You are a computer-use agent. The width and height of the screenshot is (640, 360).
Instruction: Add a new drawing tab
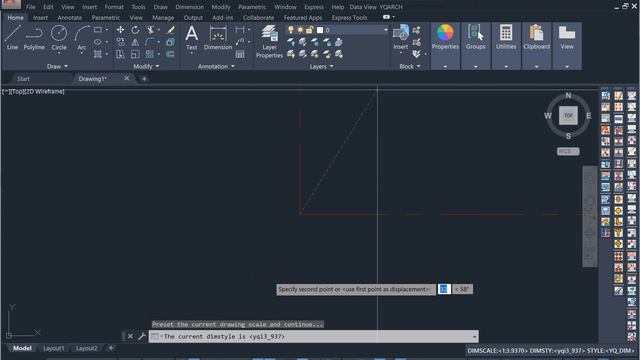coord(144,79)
